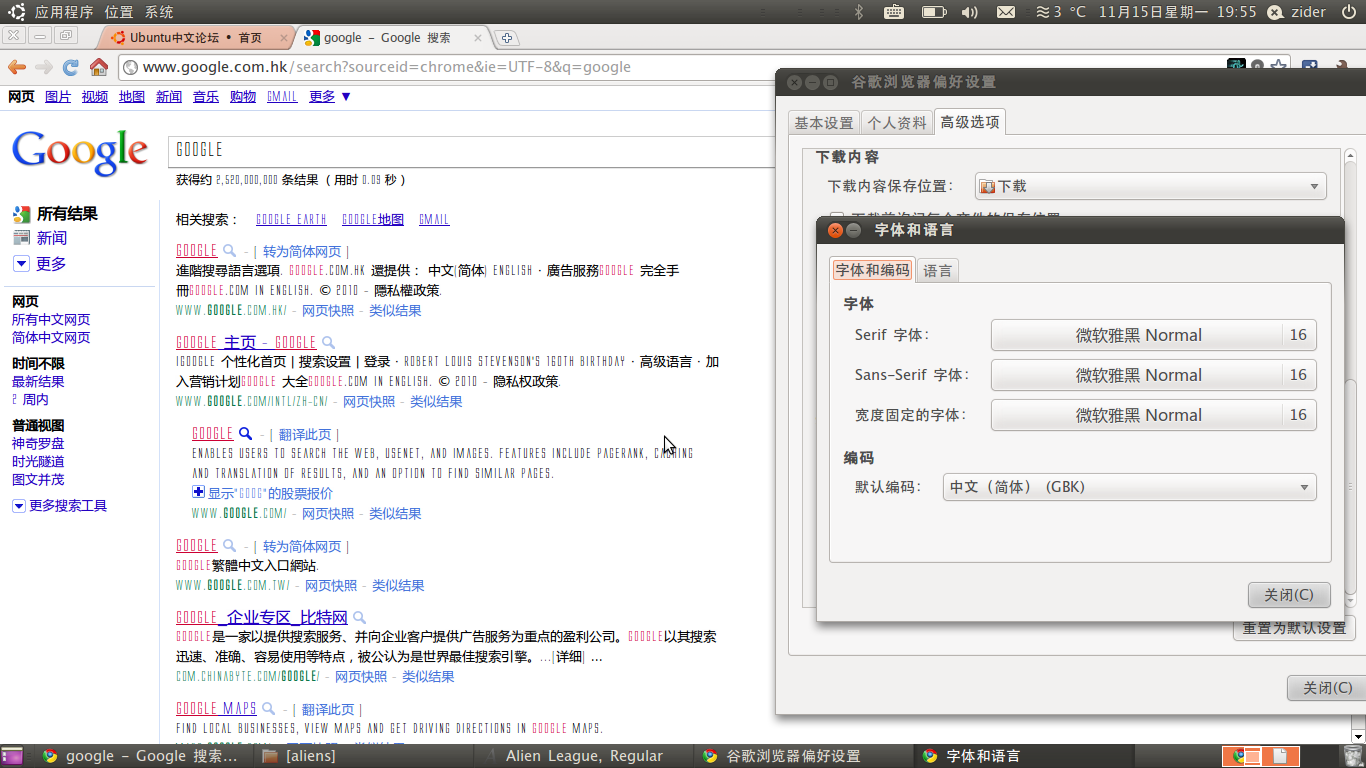Screen dimensions: 1366x768
Task: Open the keyboard input indicator
Action: (894, 12)
